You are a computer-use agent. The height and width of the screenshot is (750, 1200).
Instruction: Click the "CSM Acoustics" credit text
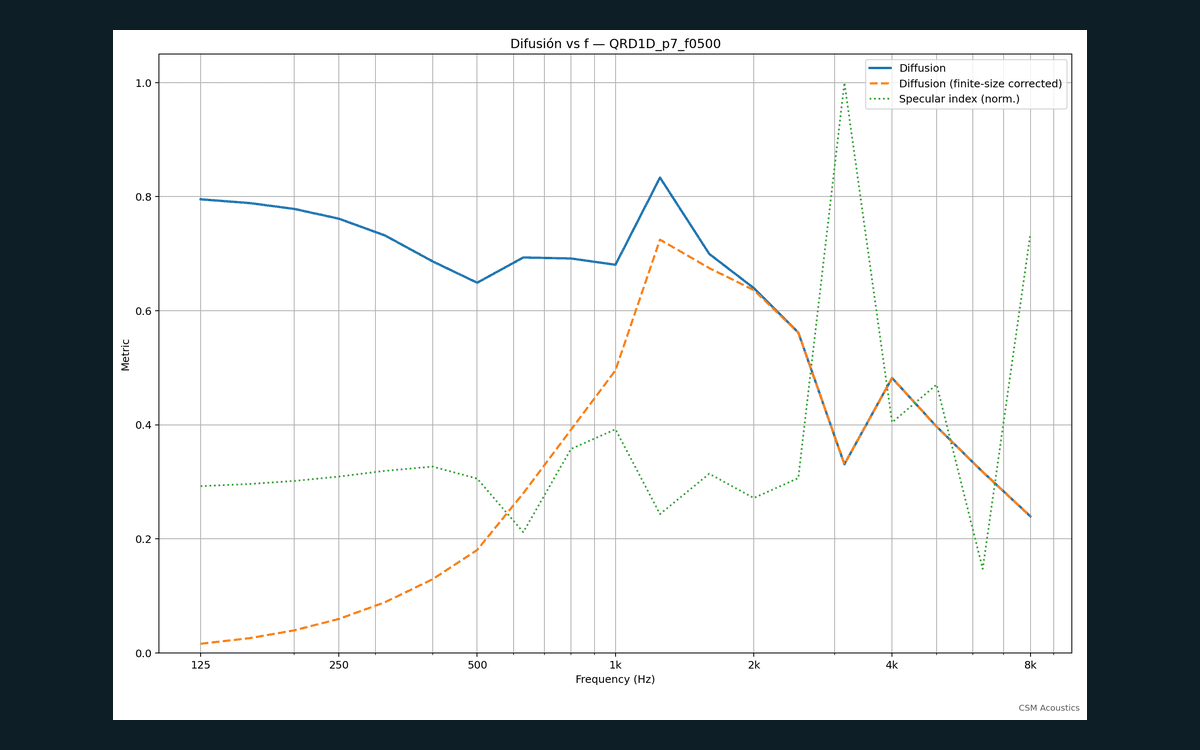pyautogui.click(x=1049, y=708)
